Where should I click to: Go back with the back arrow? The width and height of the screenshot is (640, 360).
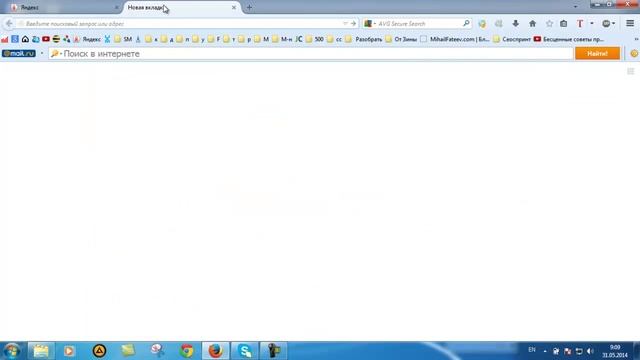pyautogui.click(x=9, y=24)
